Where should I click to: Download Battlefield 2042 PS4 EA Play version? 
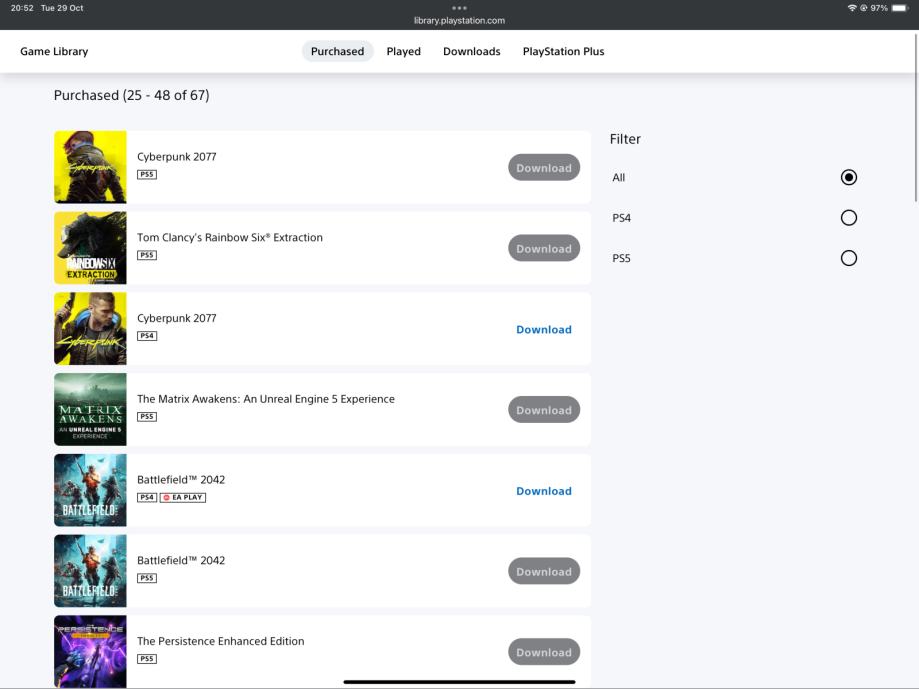(x=544, y=491)
